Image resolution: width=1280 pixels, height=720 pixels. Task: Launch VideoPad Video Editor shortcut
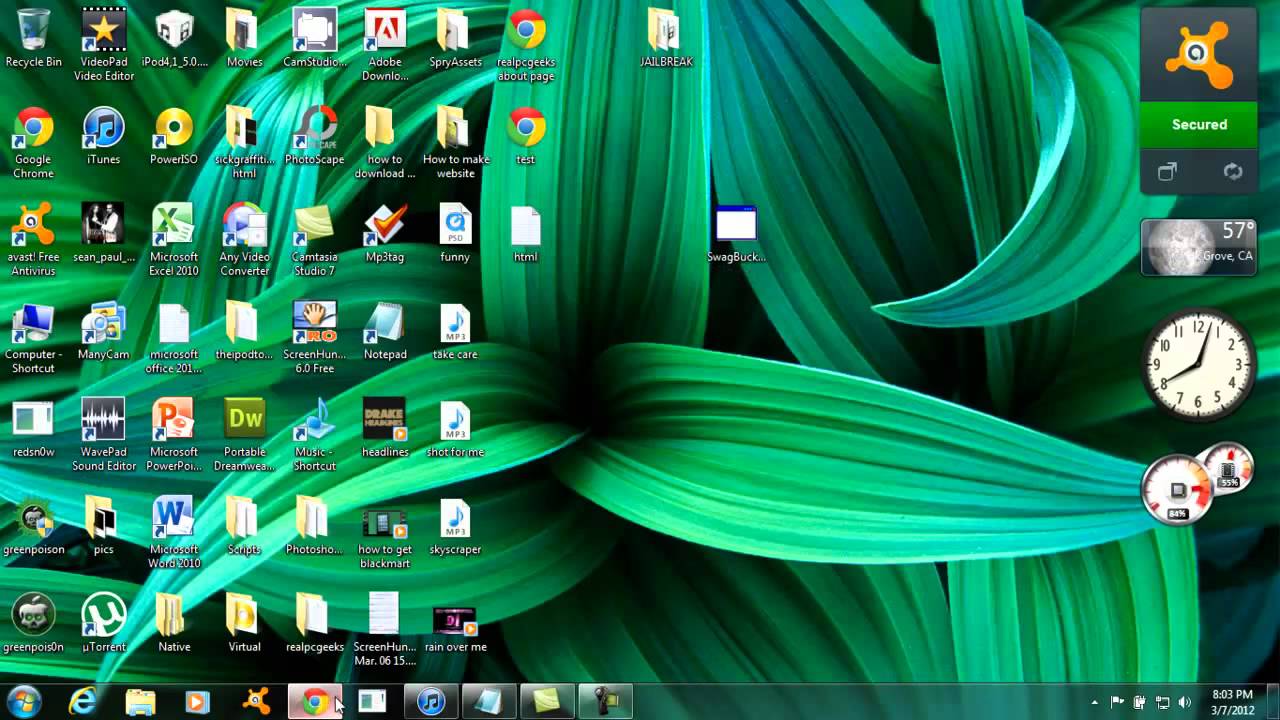(x=103, y=45)
